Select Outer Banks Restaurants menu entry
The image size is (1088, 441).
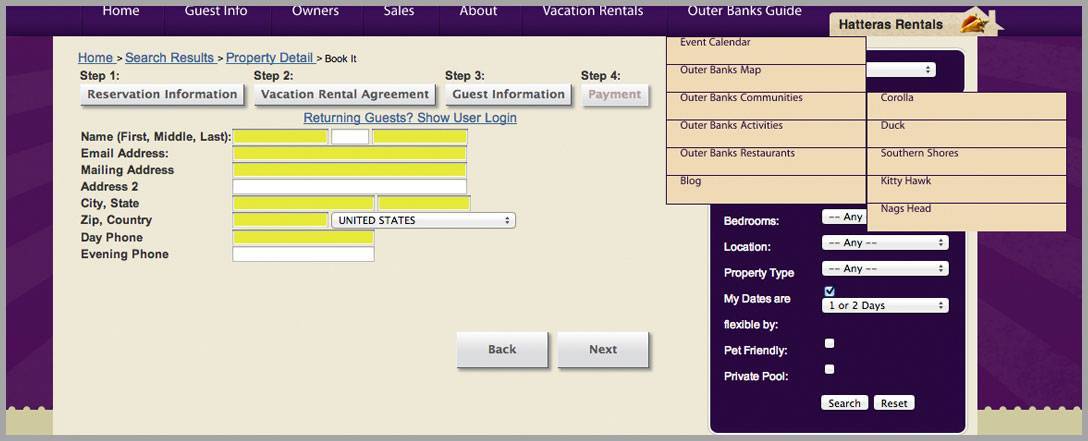point(766,162)
